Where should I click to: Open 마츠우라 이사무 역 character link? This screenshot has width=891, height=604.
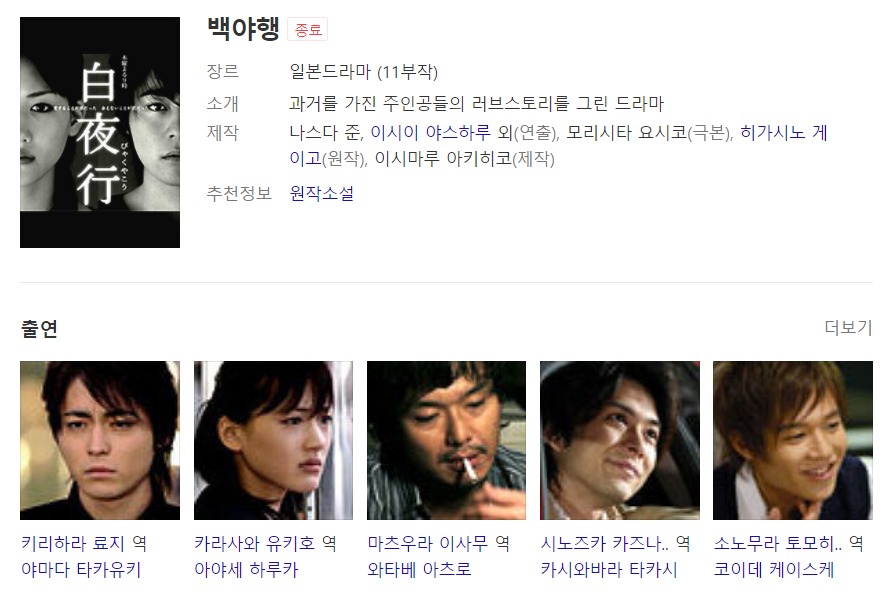pos(439,543)
